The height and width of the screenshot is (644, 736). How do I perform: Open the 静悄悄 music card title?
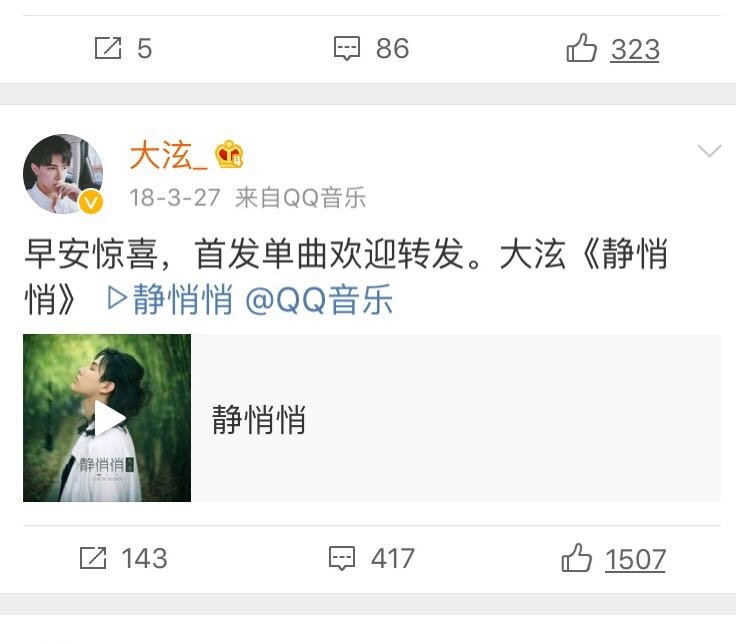(259, 419)
